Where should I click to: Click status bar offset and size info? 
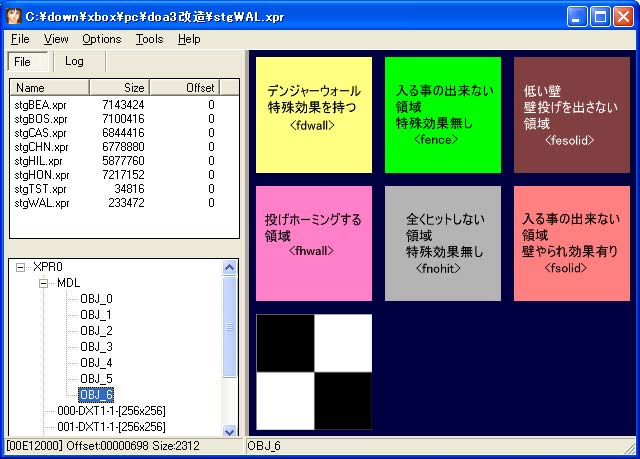103,446
